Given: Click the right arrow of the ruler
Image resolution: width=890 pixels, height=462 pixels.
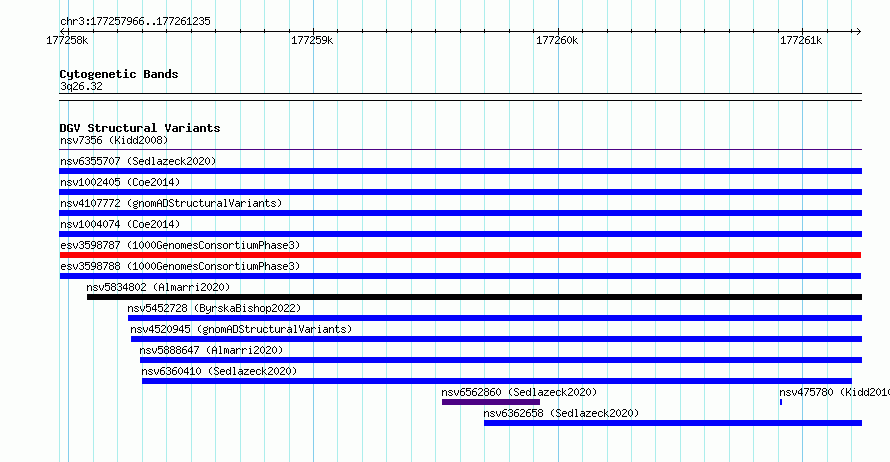Looking at the screenshot, I should click(858, 31).
